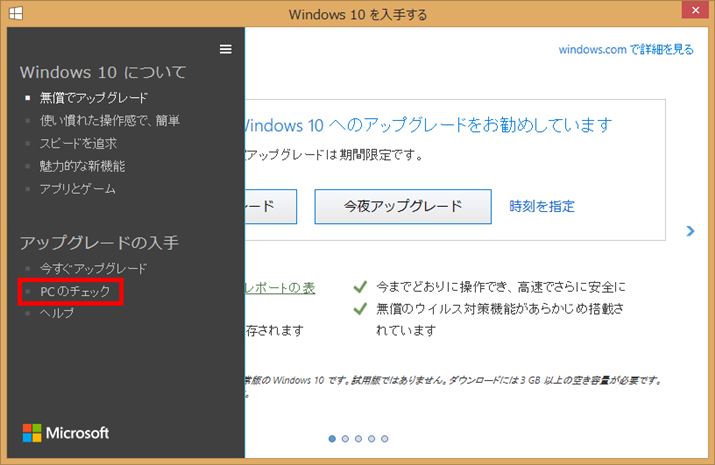Select the first page indicator dot
Viewport: 715px width, 465px height.
click(332, 439)
